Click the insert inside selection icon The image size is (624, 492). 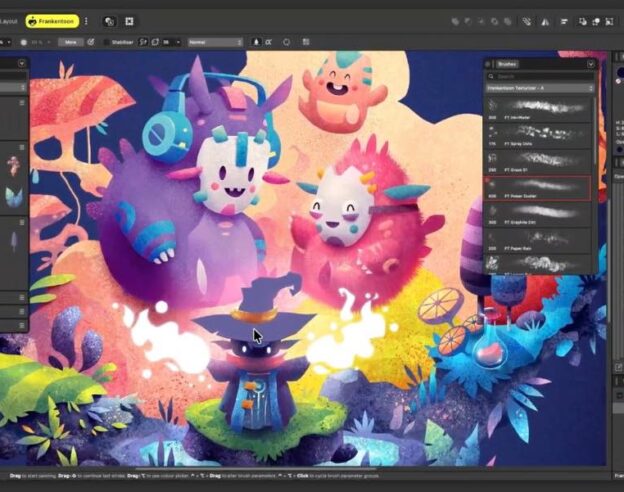(x=609, y=21)
